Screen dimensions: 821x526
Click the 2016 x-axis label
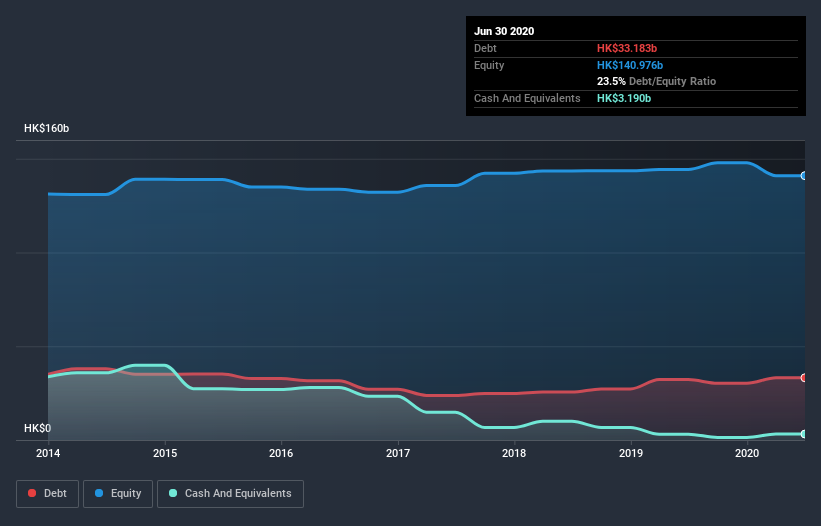281,453
